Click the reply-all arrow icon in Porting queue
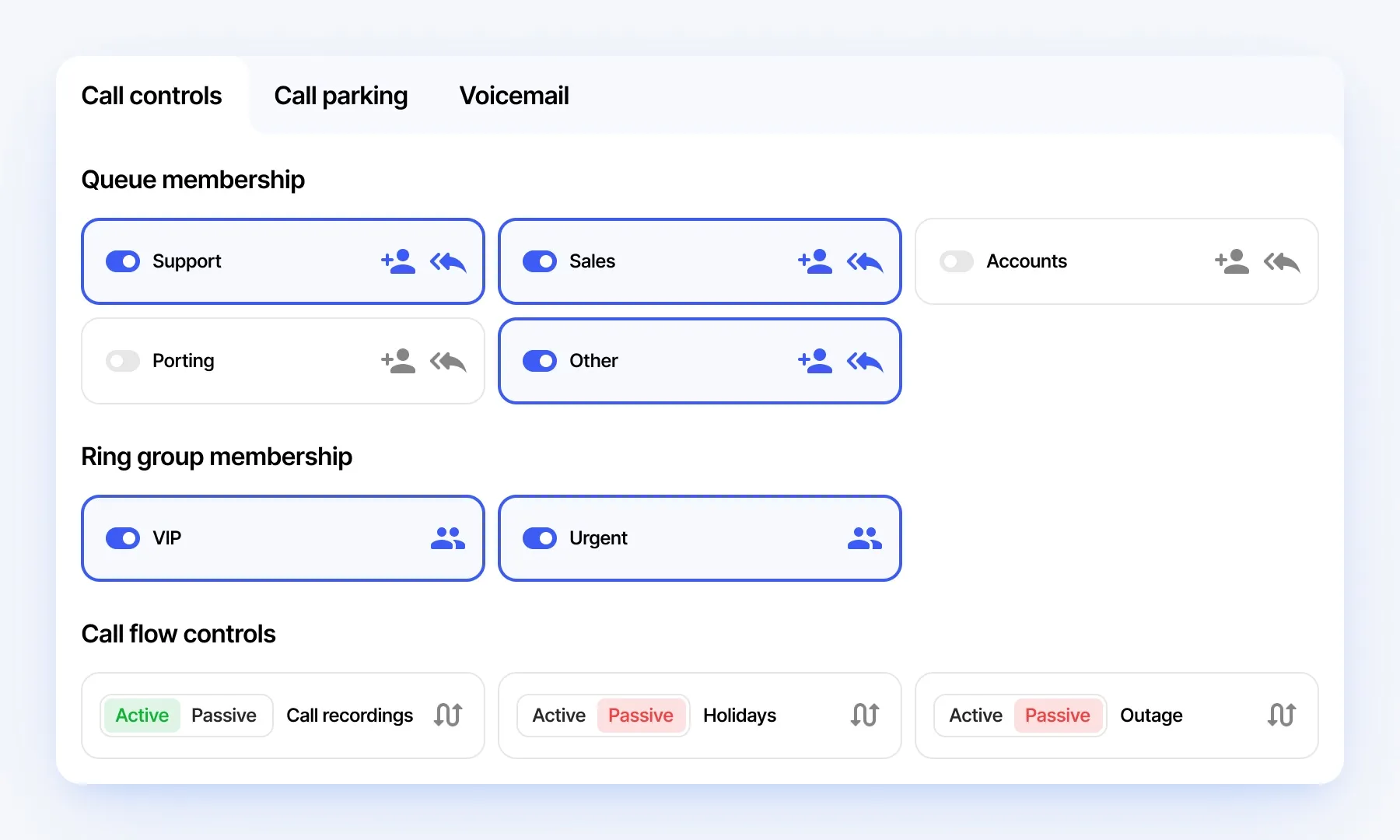Image resolution: width=1400 pixels, height=840 pixels. (x=448, y=362)
